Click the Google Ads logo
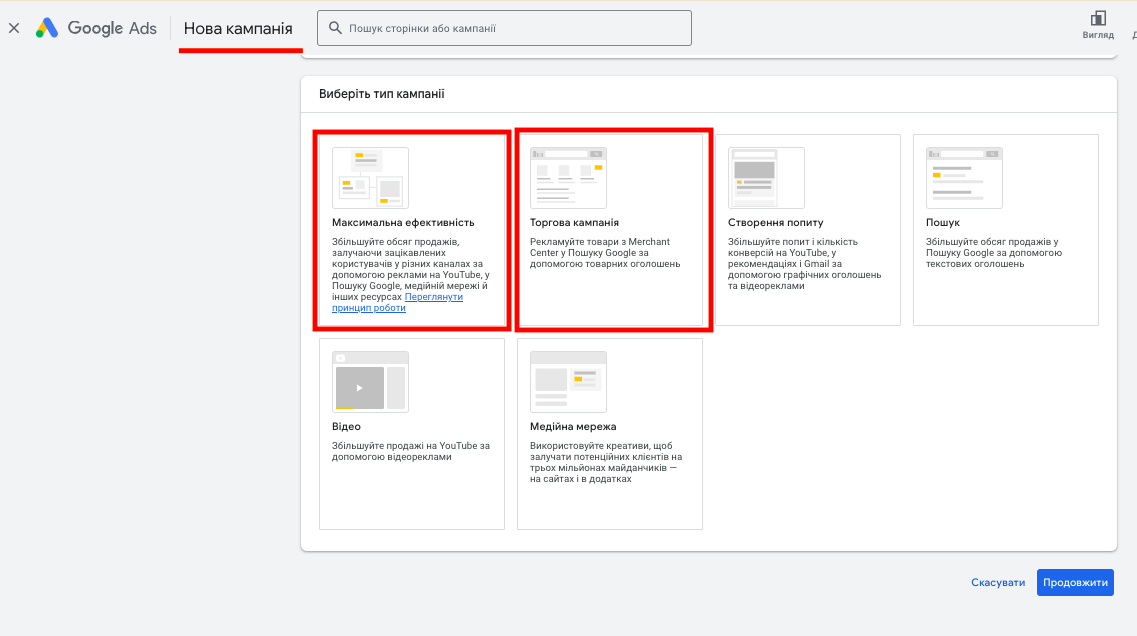Image resolution: width=1137 pixels, height=636 pixels. (96, 28)
